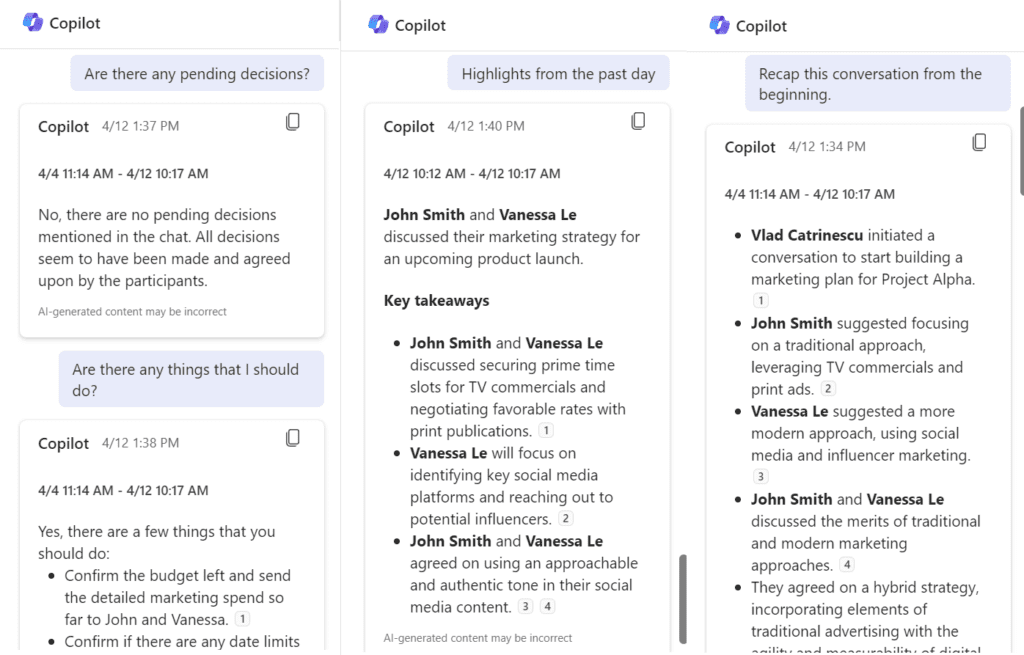This screenshot has width=1024, height=655.
Task: Click the '4/12 1:40 PM' timestamp
Action: click(486, 126)
